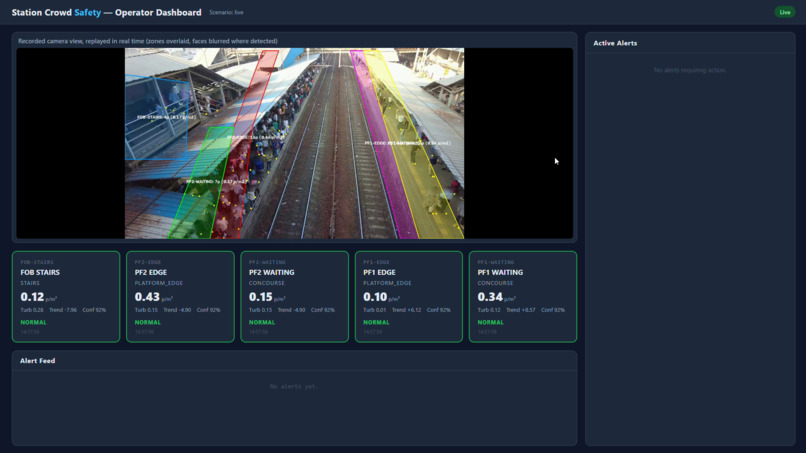Click 'Turb 0.15' on the PF2 WAITING card

260,310
